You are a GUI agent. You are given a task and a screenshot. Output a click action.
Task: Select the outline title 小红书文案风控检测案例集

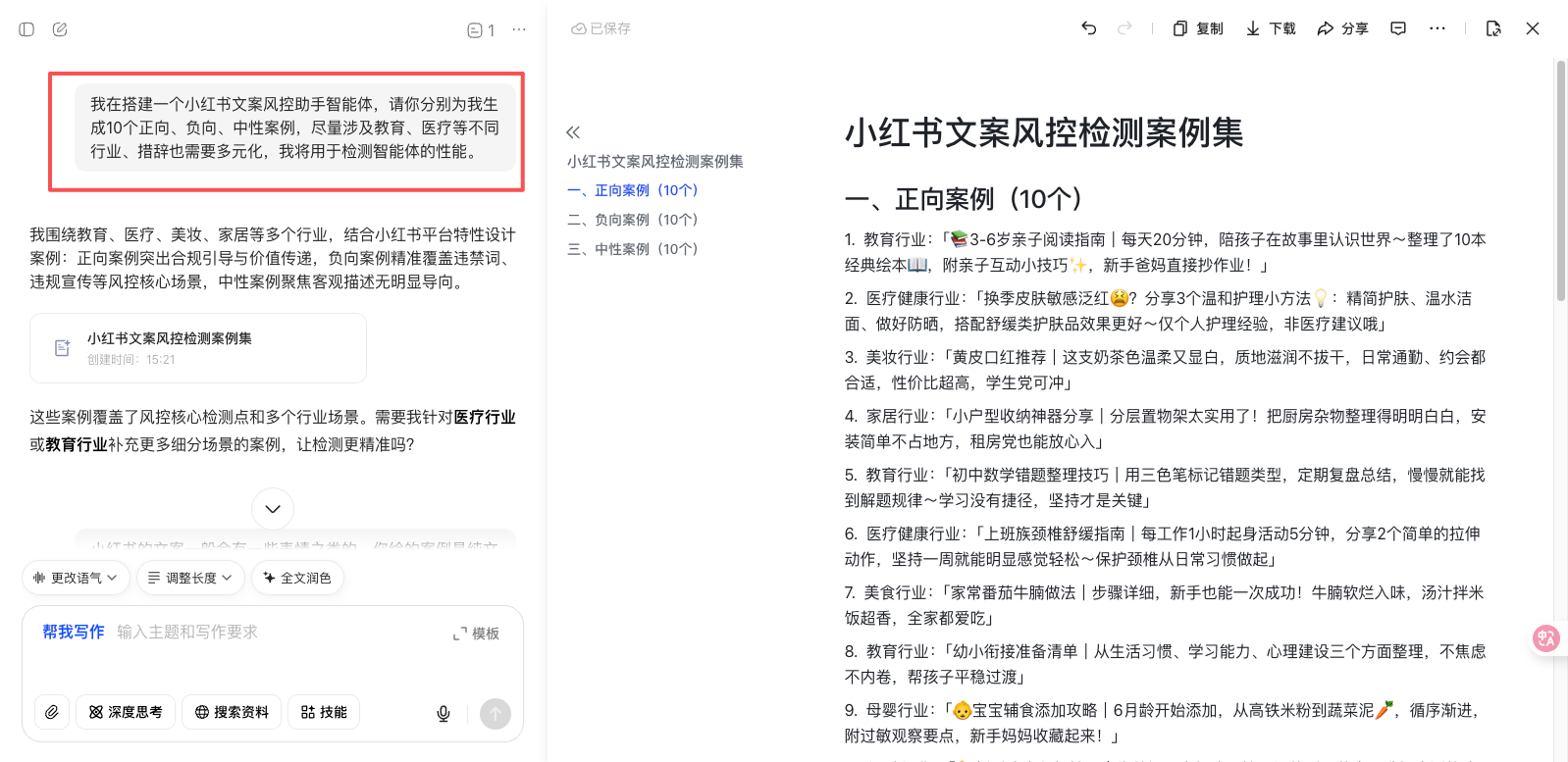pyautogui.click(x=655, y=161)
